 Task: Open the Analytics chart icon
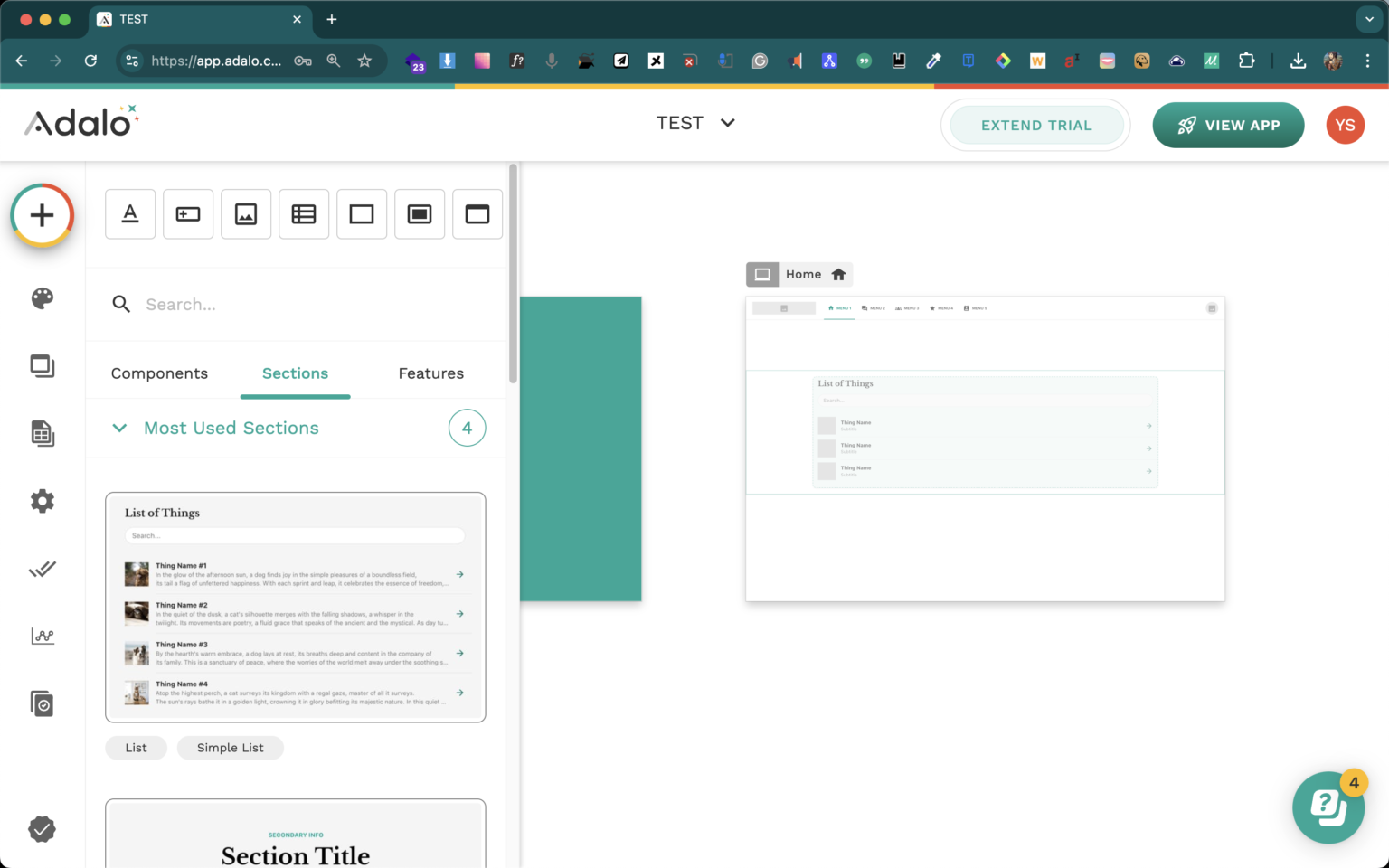(42, 637)
